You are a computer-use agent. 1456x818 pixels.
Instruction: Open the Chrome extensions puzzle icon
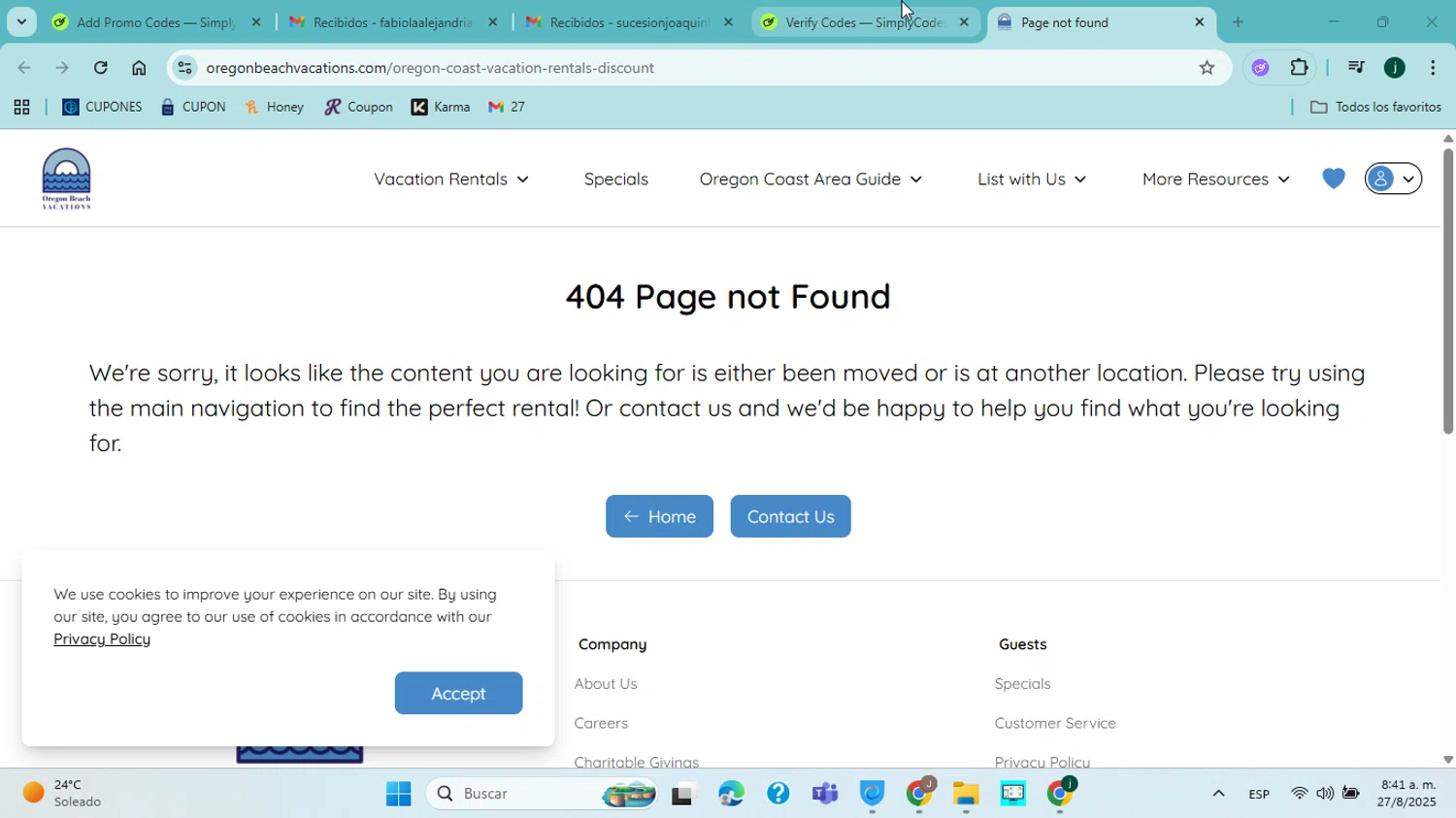(1300, 68)
